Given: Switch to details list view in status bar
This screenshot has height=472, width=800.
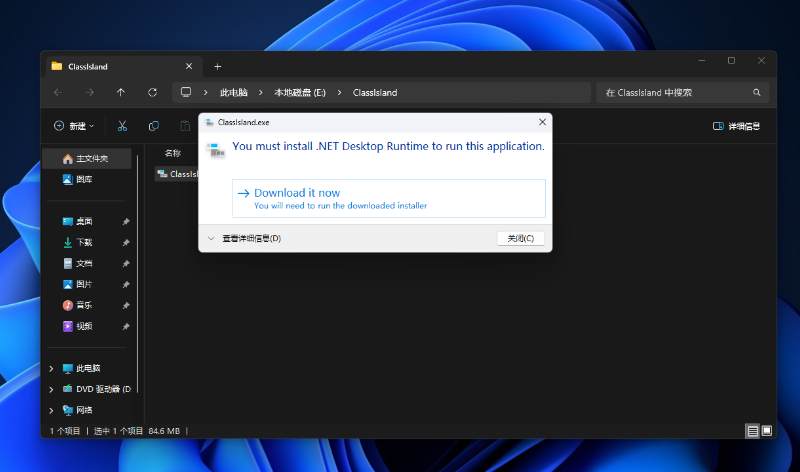Looking at the screenshot, I should (751, 430).
